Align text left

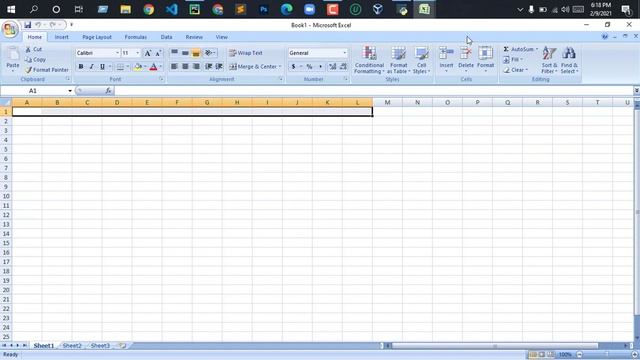174,66
